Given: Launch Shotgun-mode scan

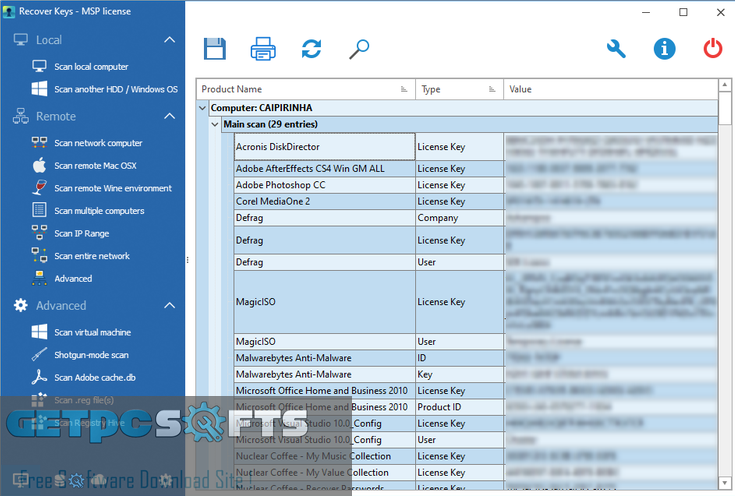Looking at the screenshot, I should click(x=91, y=355).
